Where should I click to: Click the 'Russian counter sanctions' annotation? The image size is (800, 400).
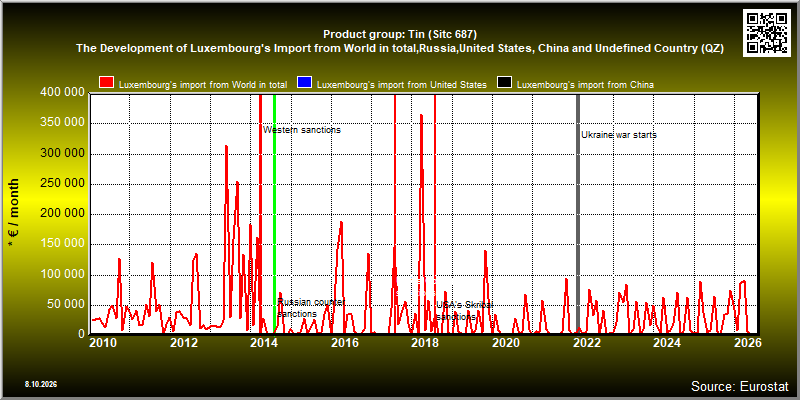(311, 308)
